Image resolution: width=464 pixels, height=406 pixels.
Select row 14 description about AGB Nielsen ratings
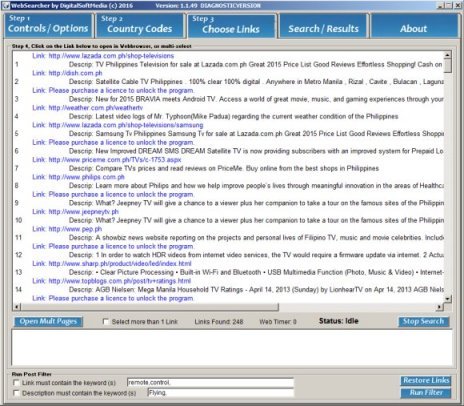[256, 290]
